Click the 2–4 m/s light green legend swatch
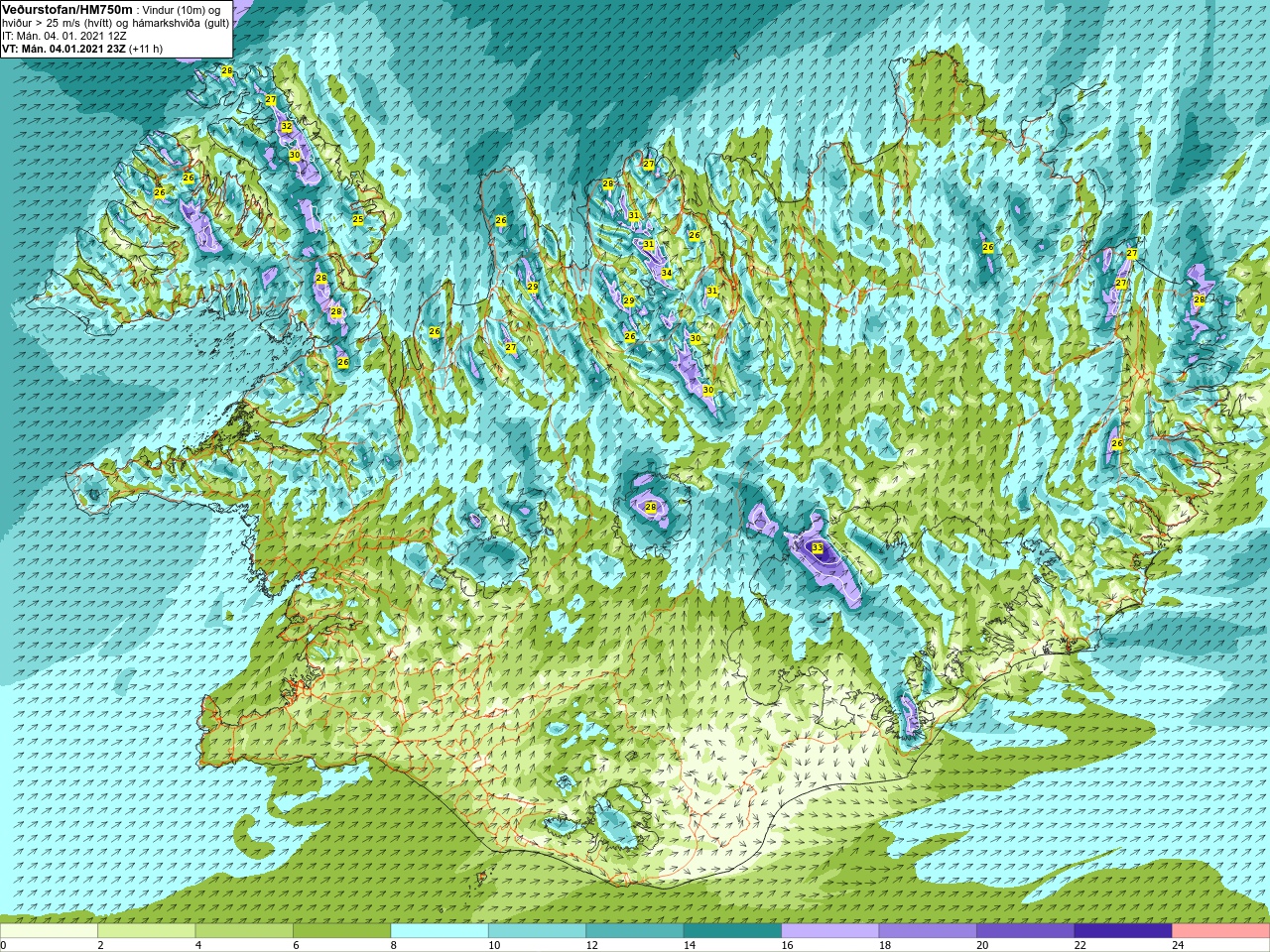 (x=146, y=931)
